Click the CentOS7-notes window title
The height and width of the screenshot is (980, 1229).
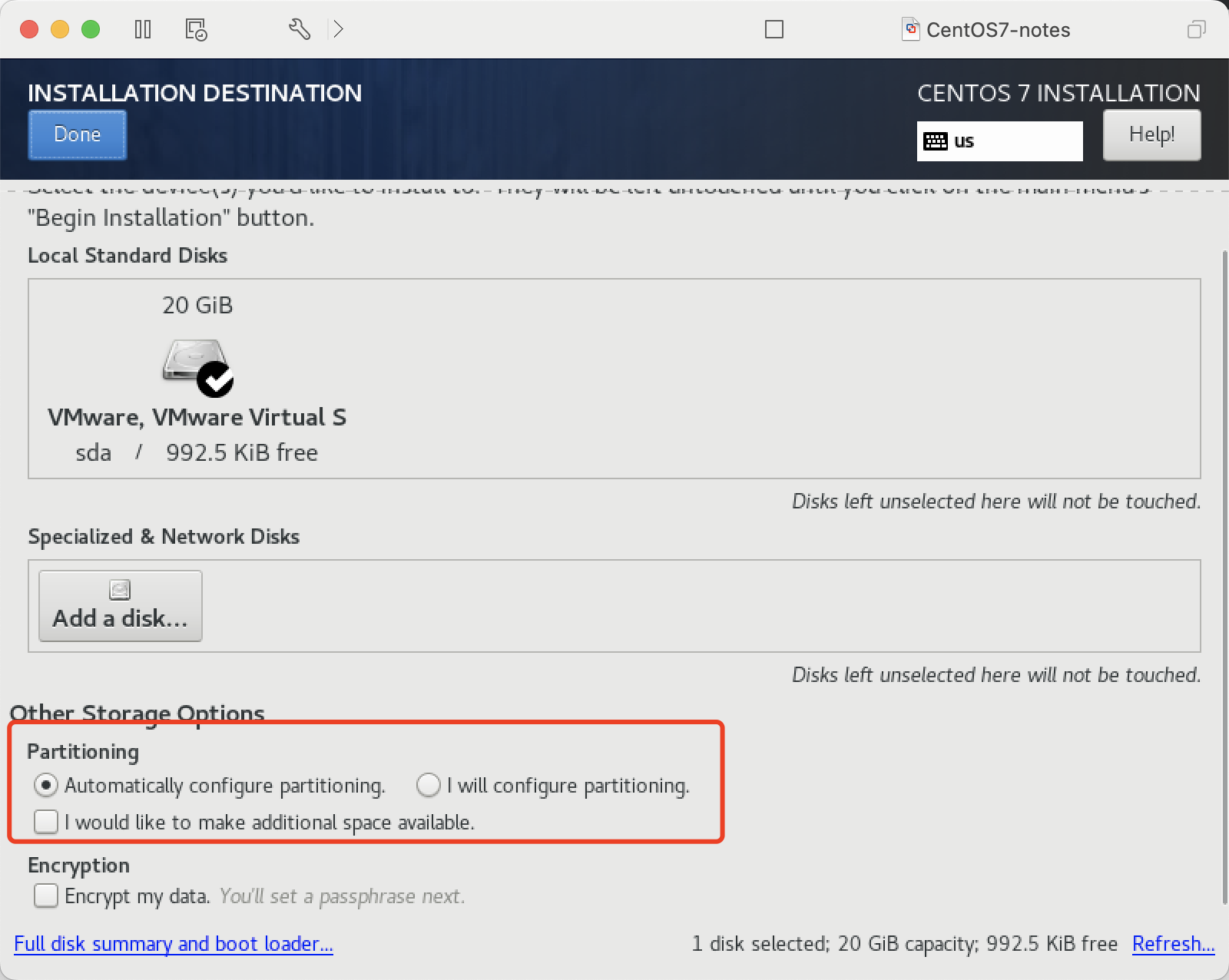998,30
